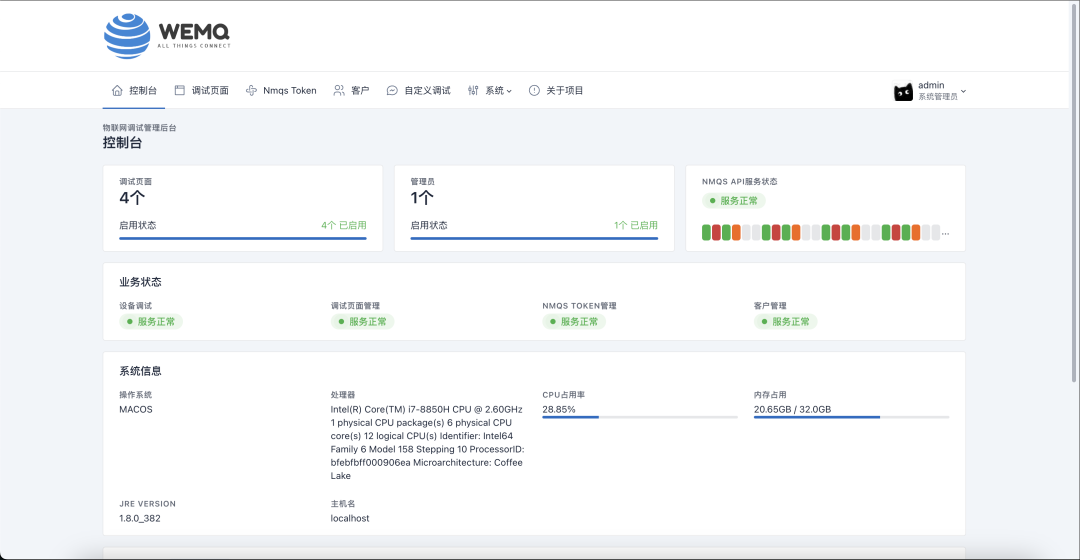This screenshot has height=560, width=1080.
Task: Open the 关于项目 menu item
Action: pos(556,90)
